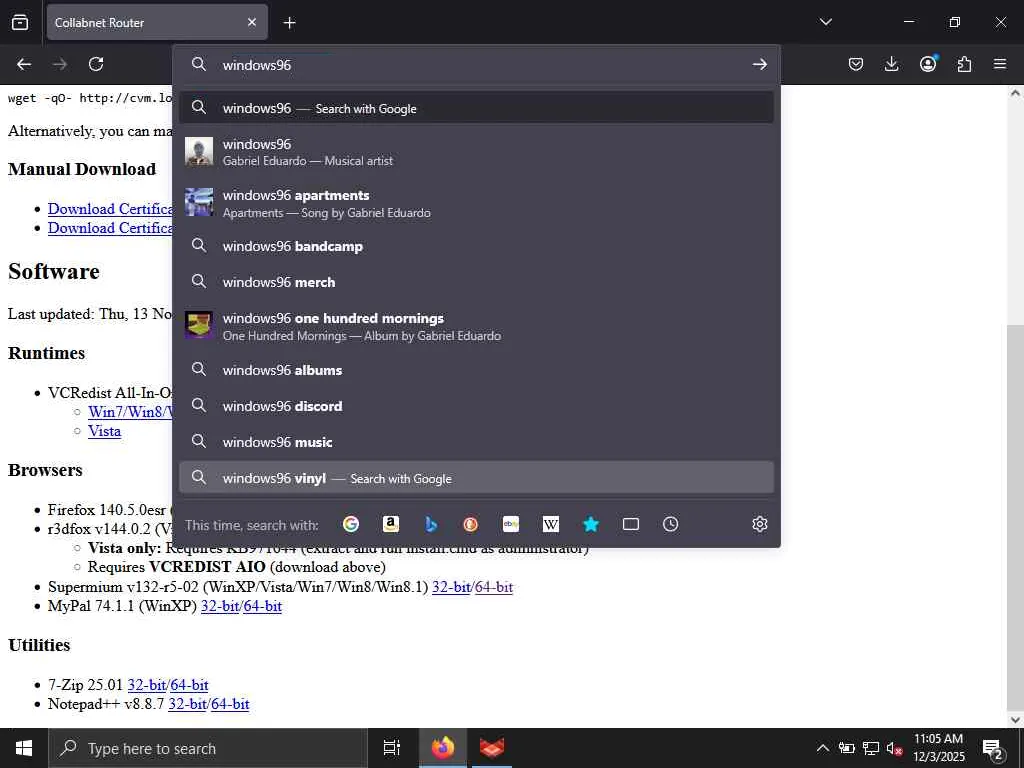Click the page vertical scrollbar thumb

point(1015,516)
